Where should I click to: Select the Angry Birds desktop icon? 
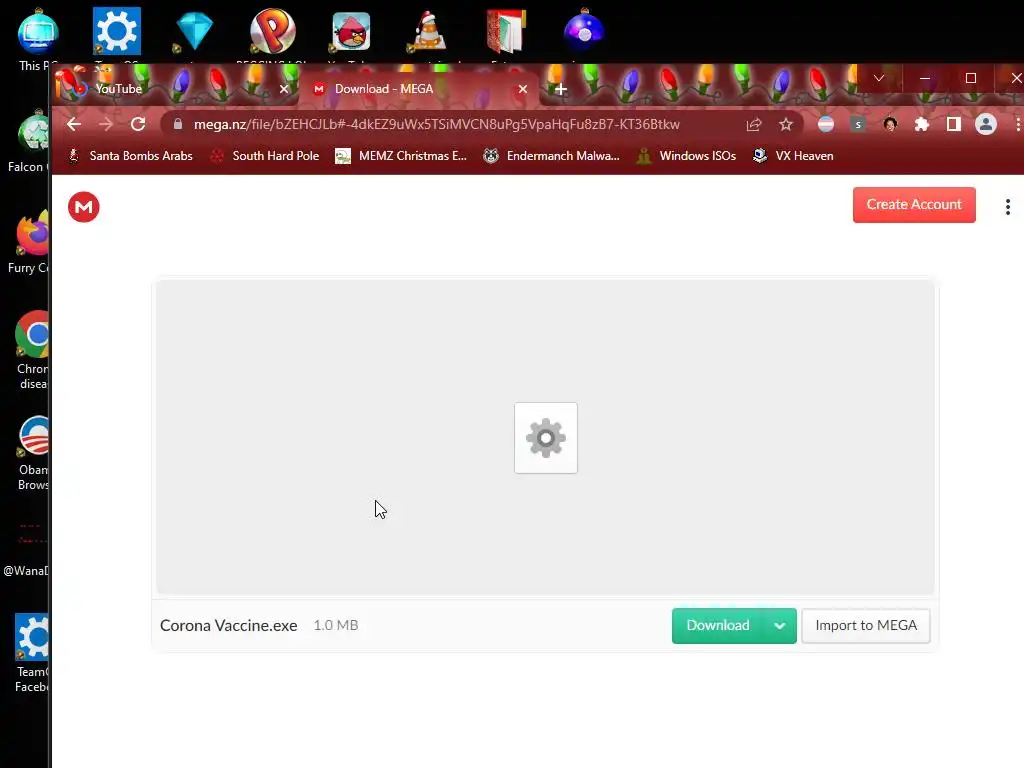point(351,31)
